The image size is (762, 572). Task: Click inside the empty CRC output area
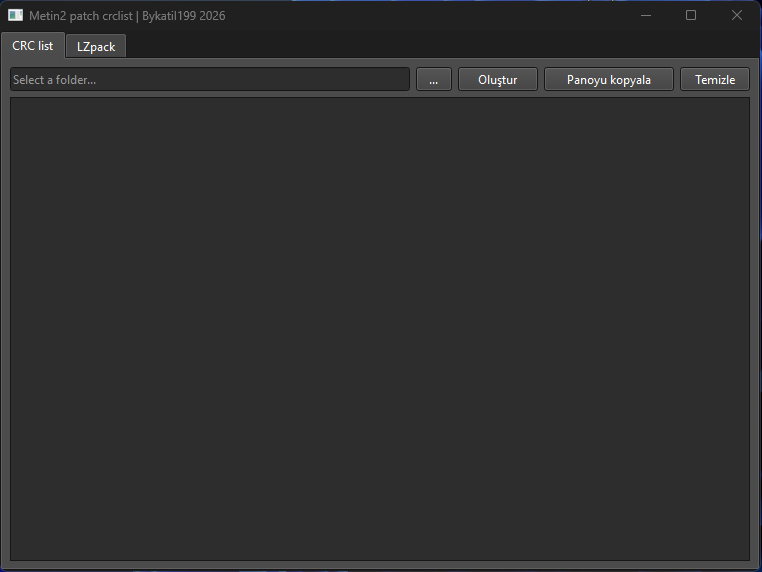point(380,328)
